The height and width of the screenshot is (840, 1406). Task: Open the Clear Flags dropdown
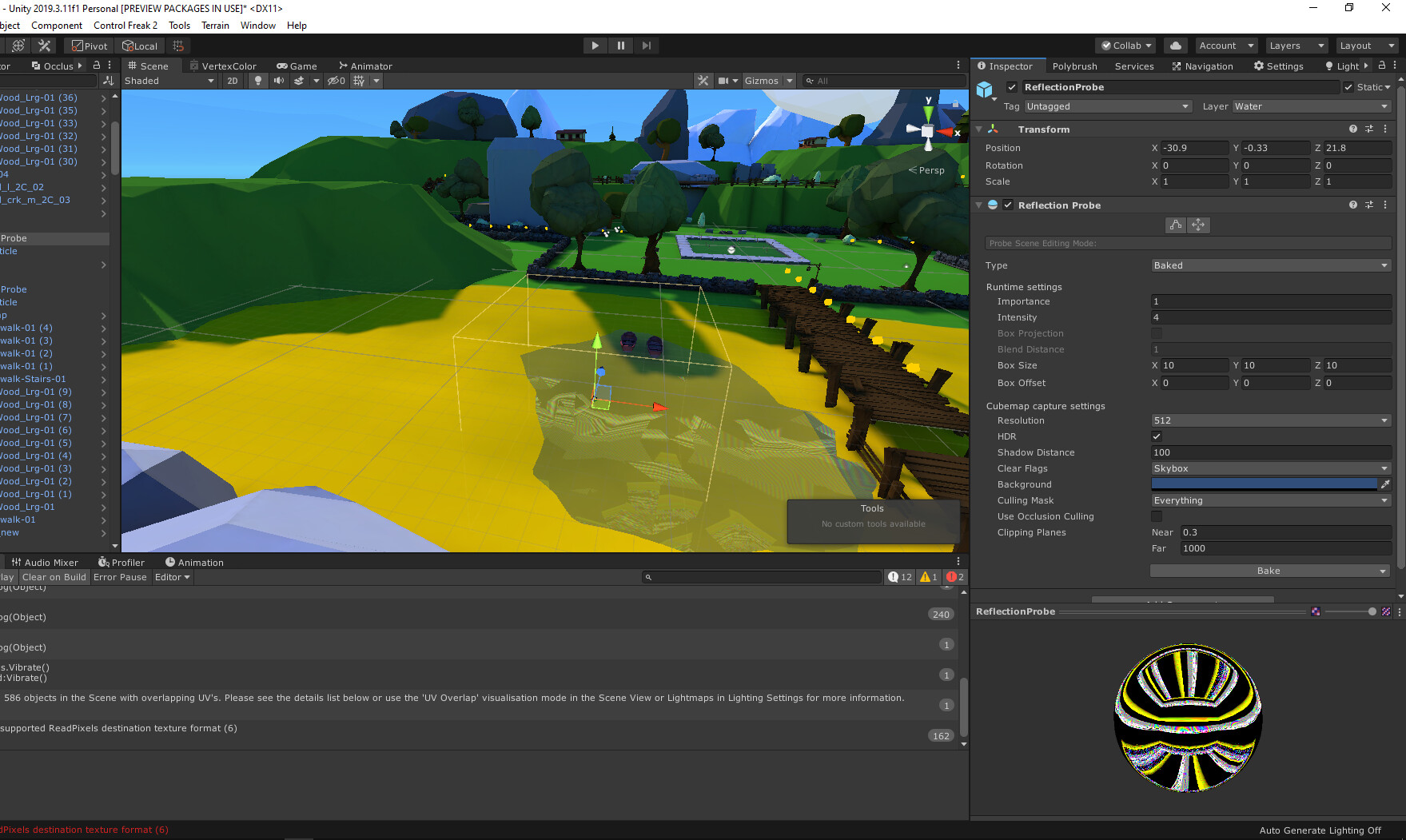coord(1270,468)
